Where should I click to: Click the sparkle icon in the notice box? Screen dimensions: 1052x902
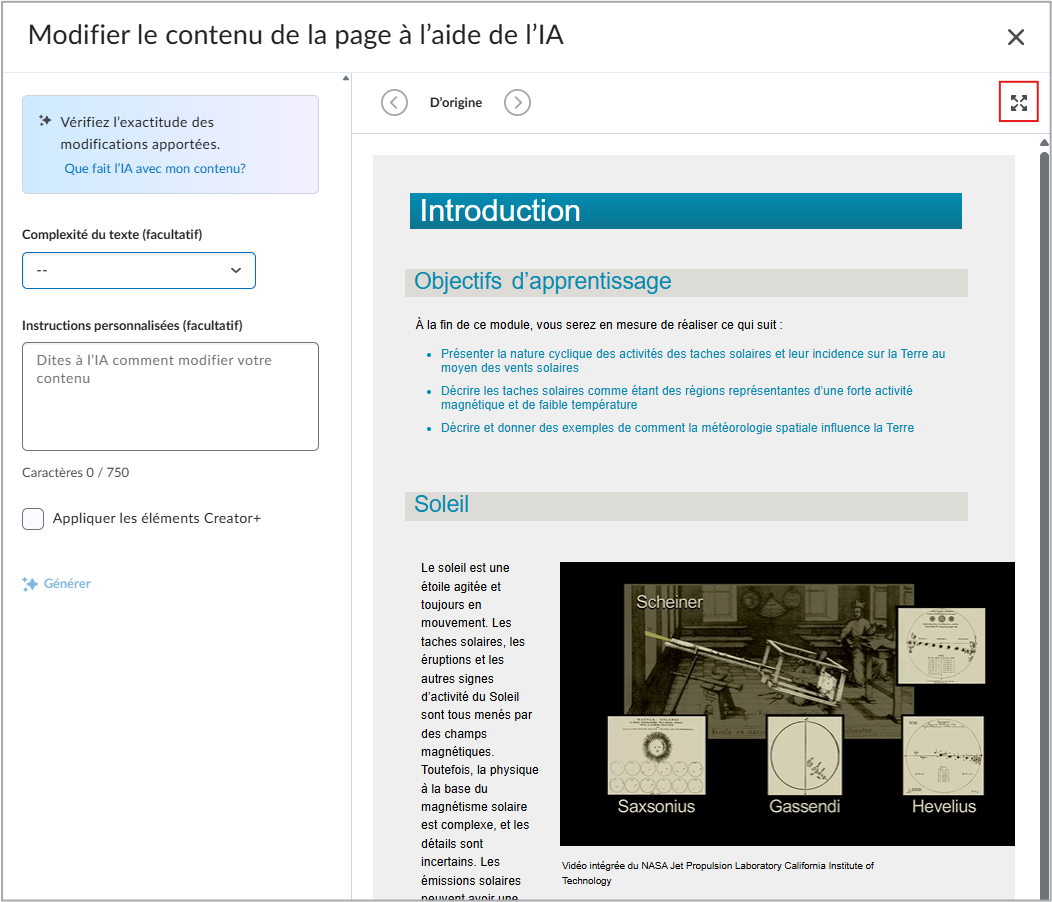point(45,121)
